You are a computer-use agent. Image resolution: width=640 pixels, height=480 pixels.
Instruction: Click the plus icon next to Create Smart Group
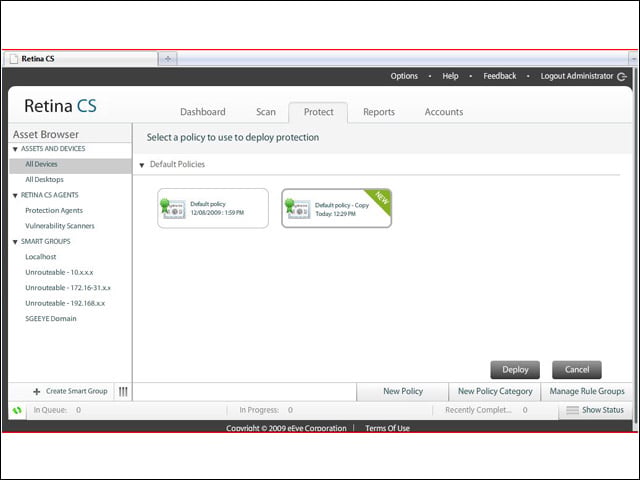tap(37, 391)
